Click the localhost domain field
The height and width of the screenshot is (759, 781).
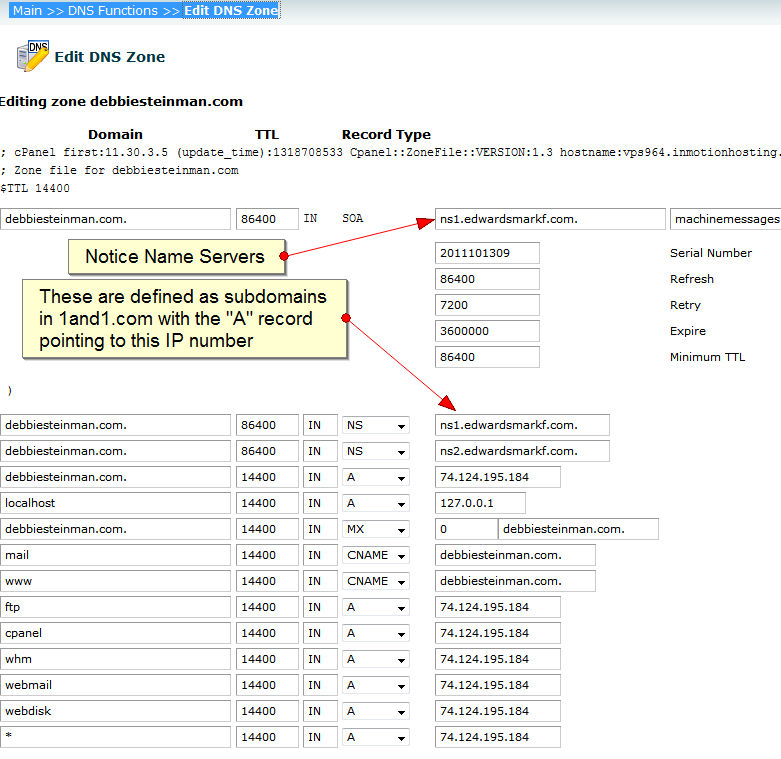click(x=115, y=503)
